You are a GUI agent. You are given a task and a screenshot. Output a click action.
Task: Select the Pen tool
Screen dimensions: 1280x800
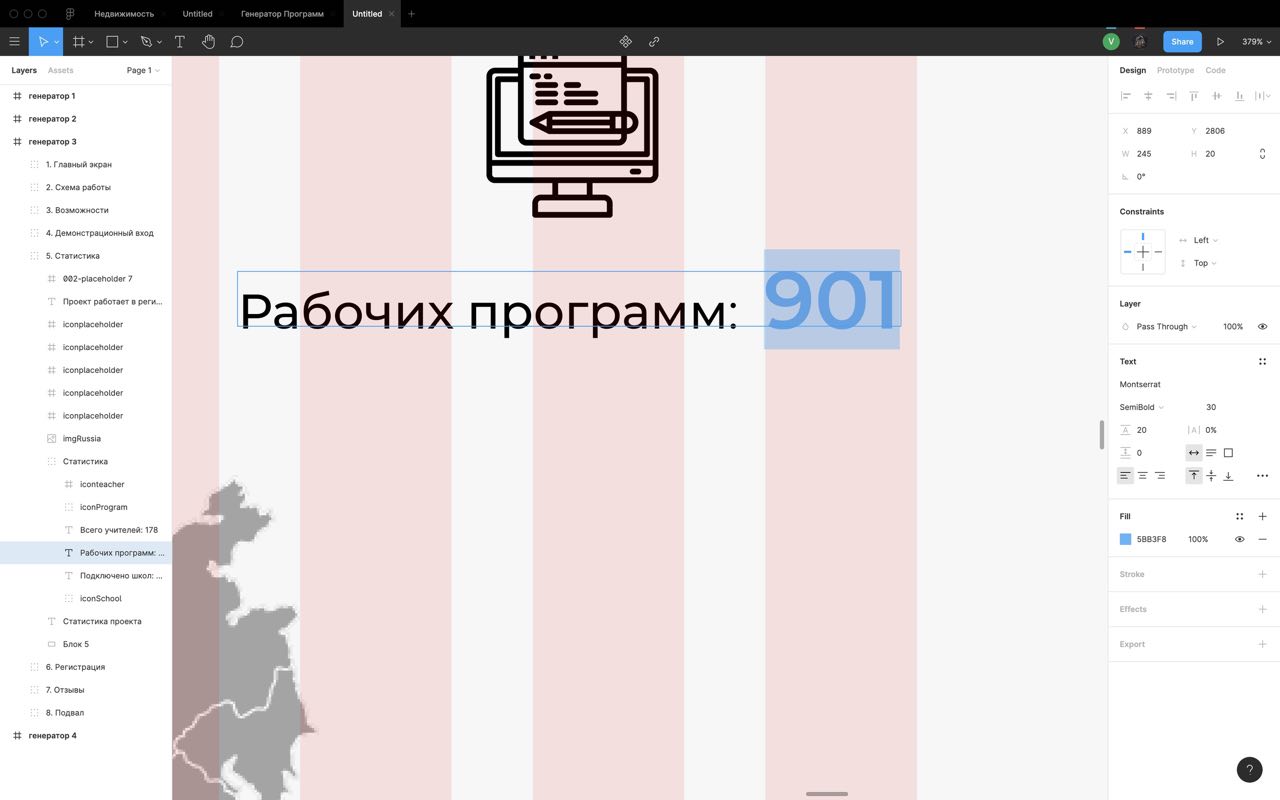146,42
